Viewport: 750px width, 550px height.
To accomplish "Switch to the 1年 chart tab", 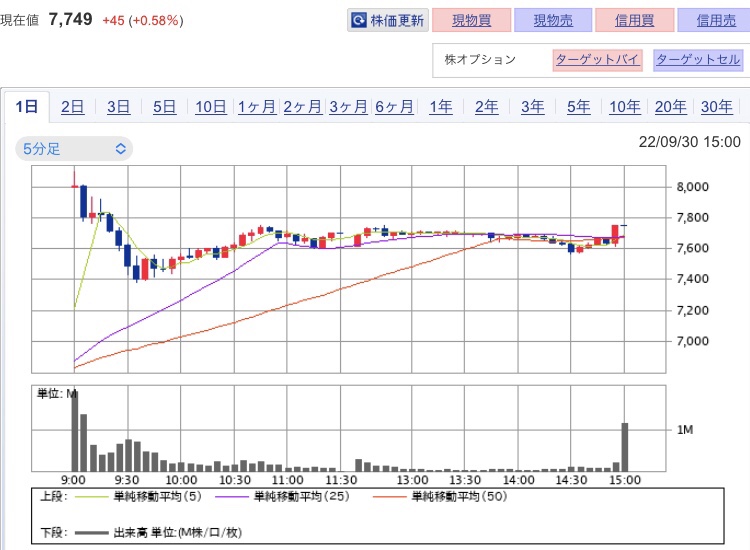I will click(441, 106).
